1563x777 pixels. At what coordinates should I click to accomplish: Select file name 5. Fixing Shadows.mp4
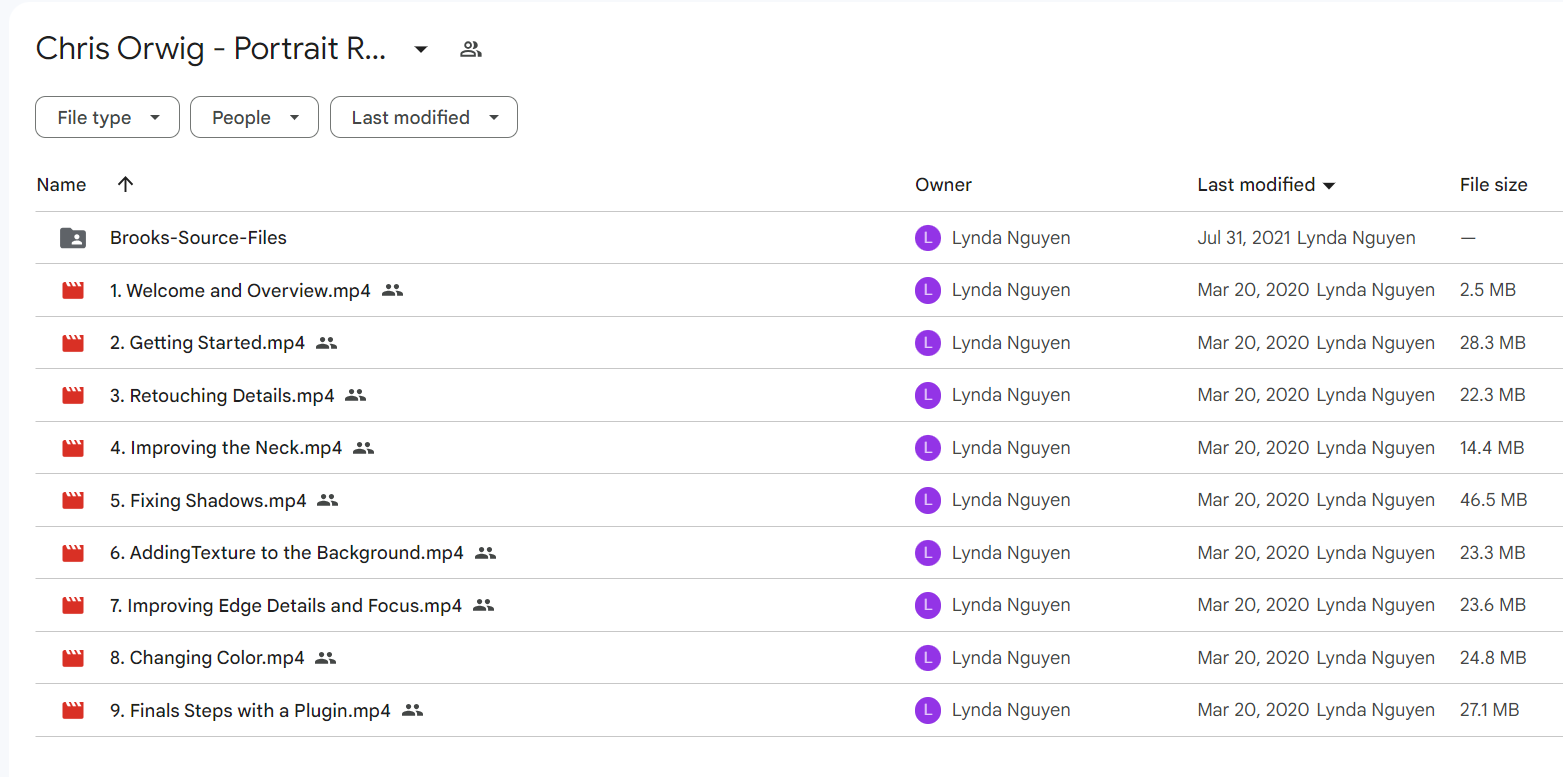pos(208,501)
